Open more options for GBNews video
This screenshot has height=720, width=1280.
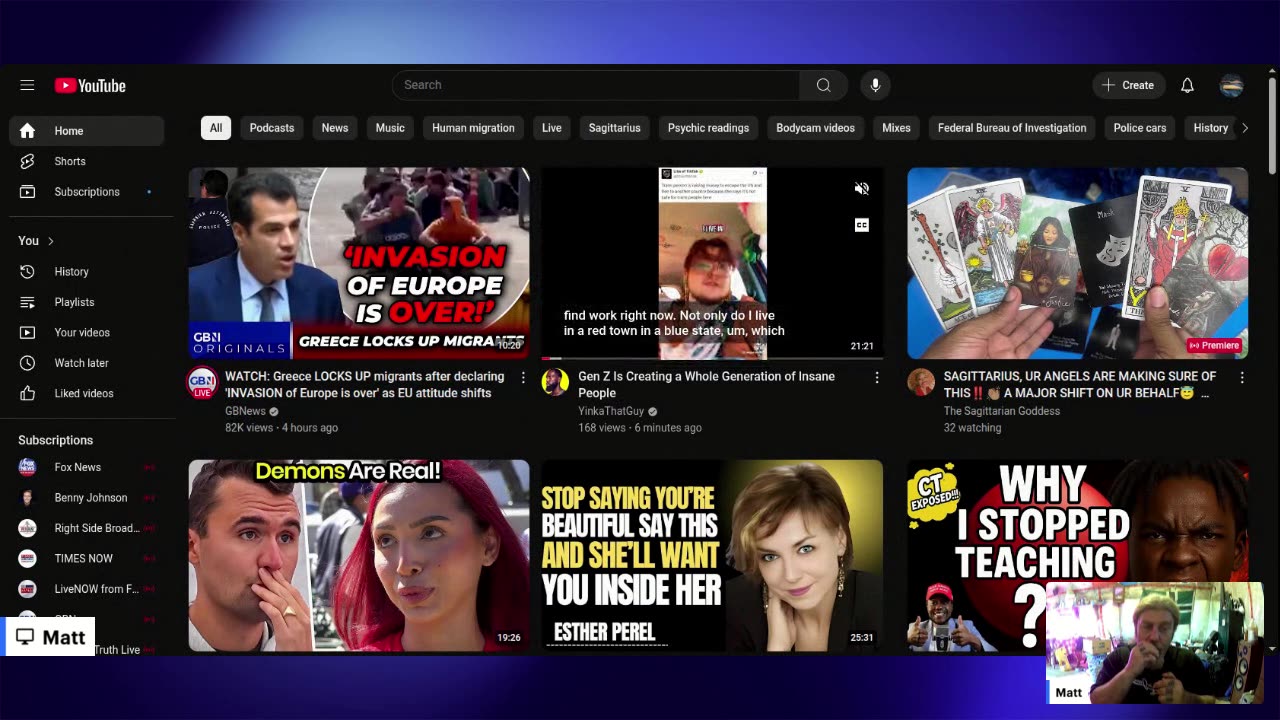point(523,377)
